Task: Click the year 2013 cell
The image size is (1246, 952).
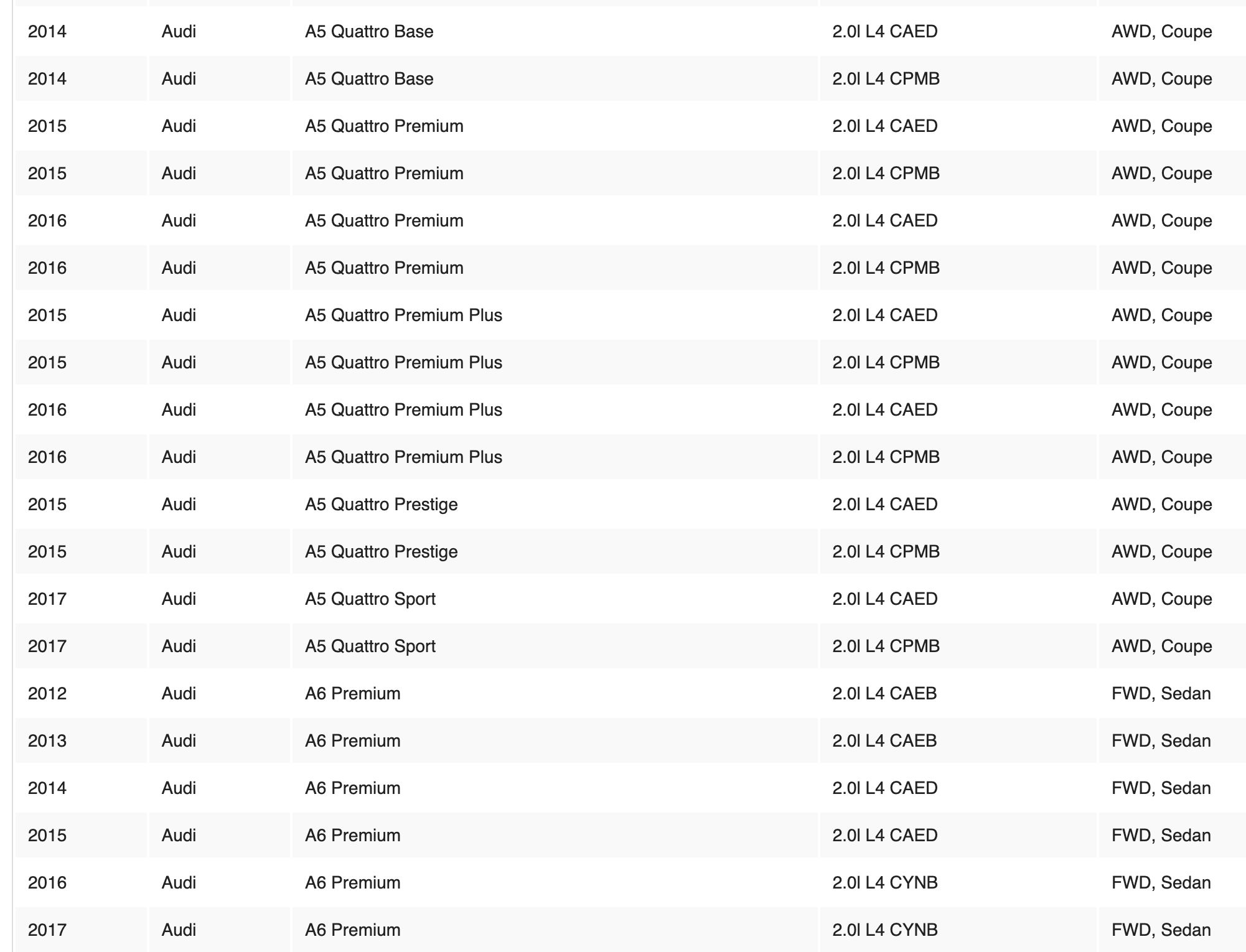Action: (47, 740)
